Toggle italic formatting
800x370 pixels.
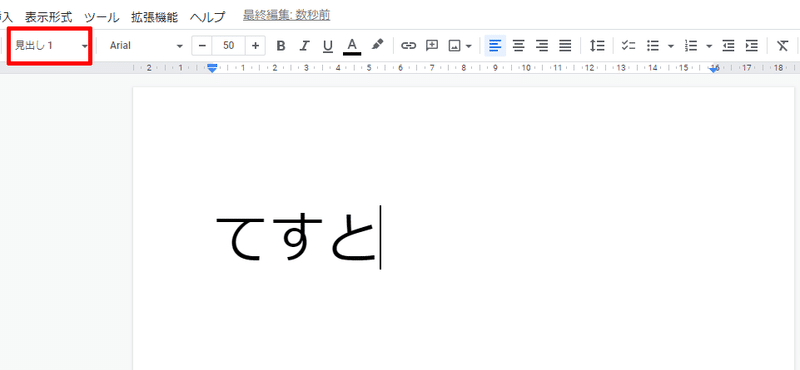(x=305, y=46)
